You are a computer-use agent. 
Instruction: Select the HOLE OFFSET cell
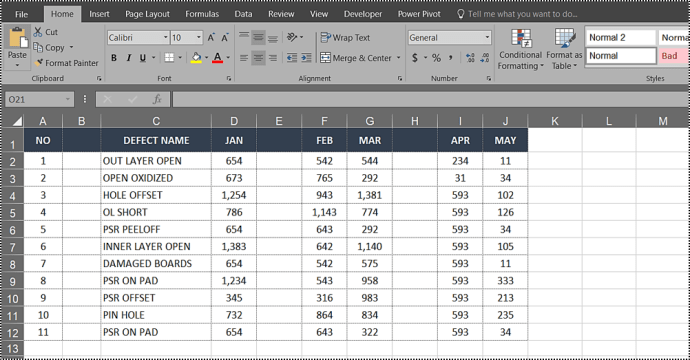click(156, 195)
